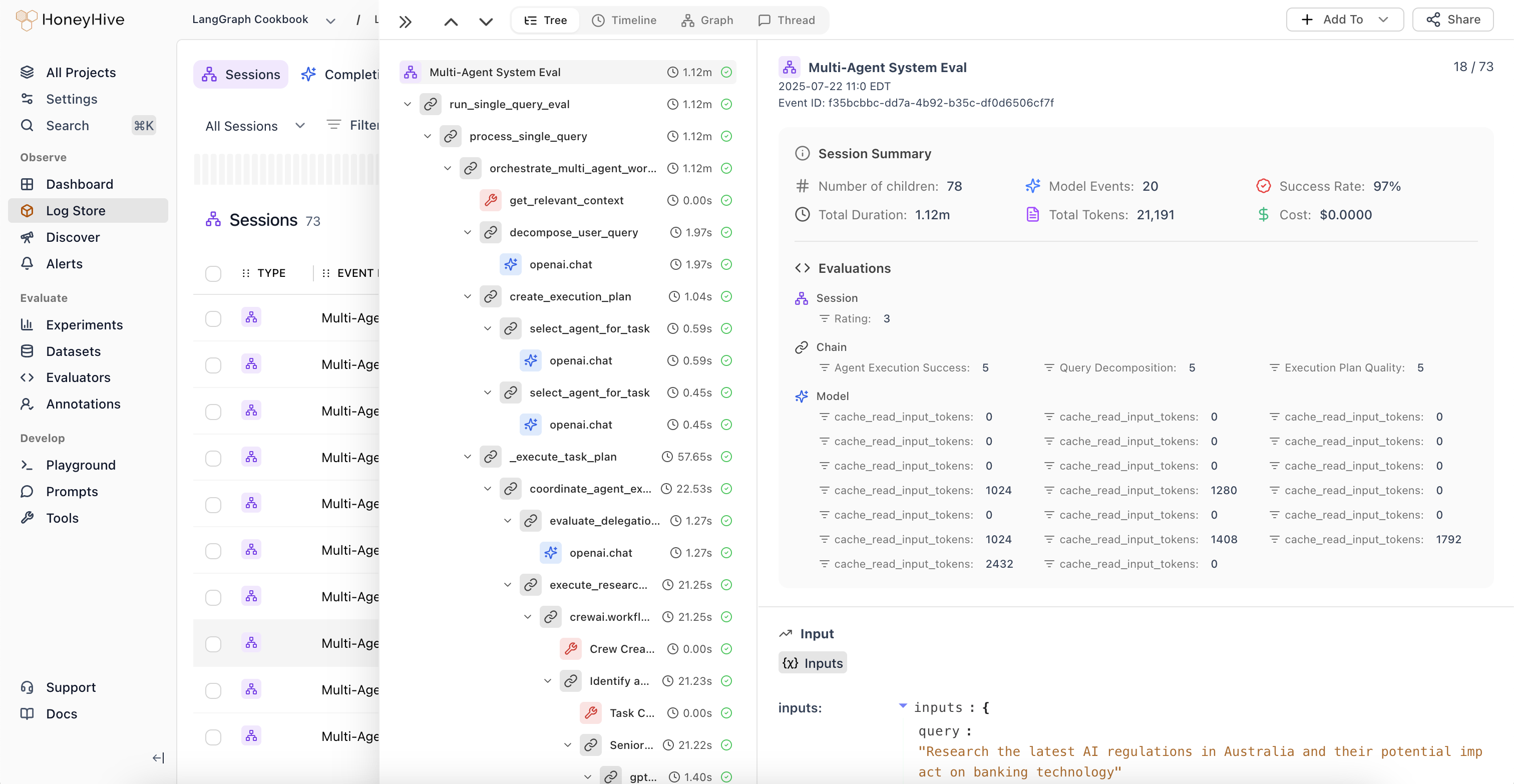
Task: Click the Share button
Action: click(x=1452, y=20)
